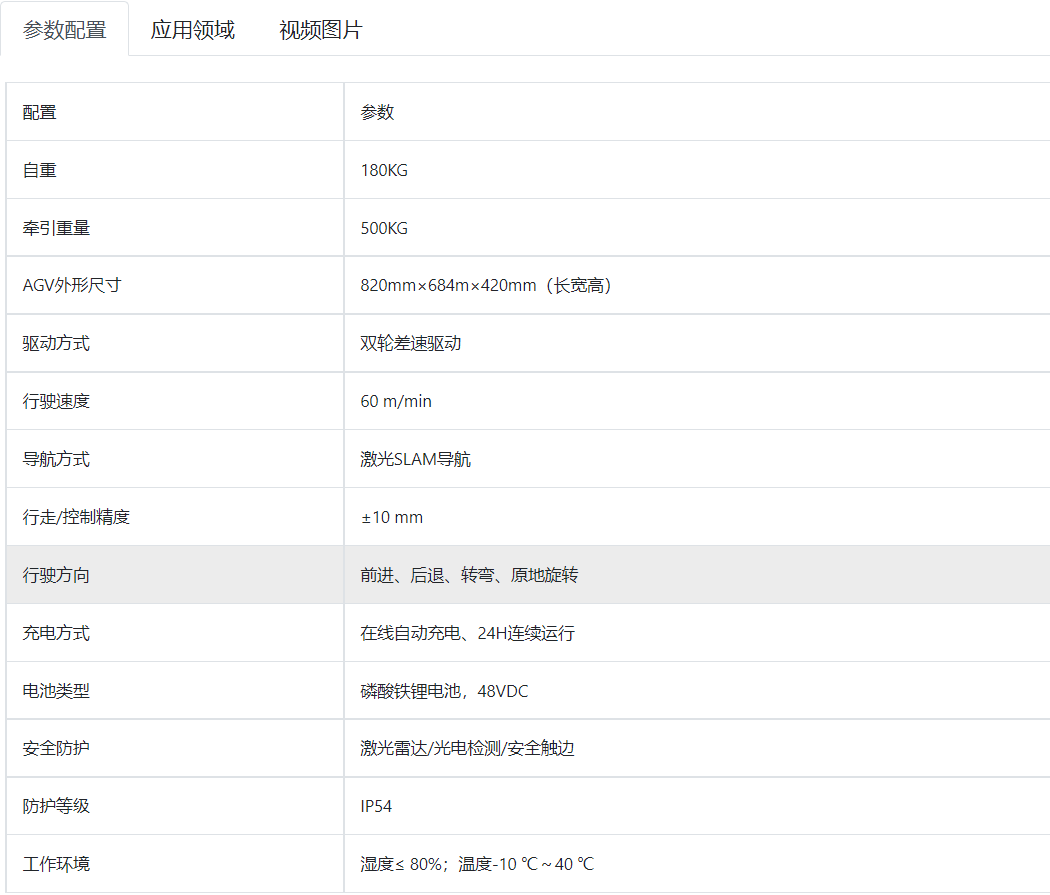Click the ±10 mm precision value
This screenshot has height=895, width=1050.
[x=392, y=518]
